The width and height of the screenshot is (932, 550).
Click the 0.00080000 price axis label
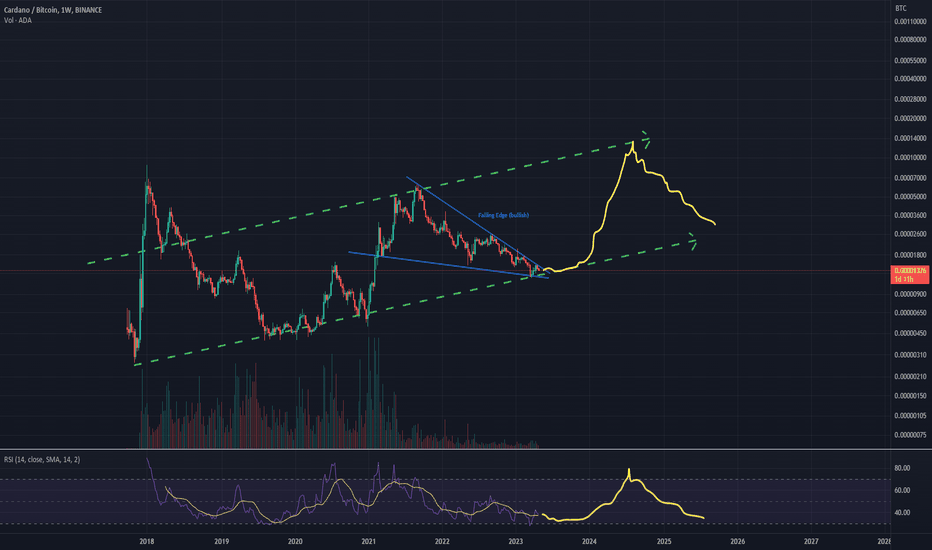point(910,40)
